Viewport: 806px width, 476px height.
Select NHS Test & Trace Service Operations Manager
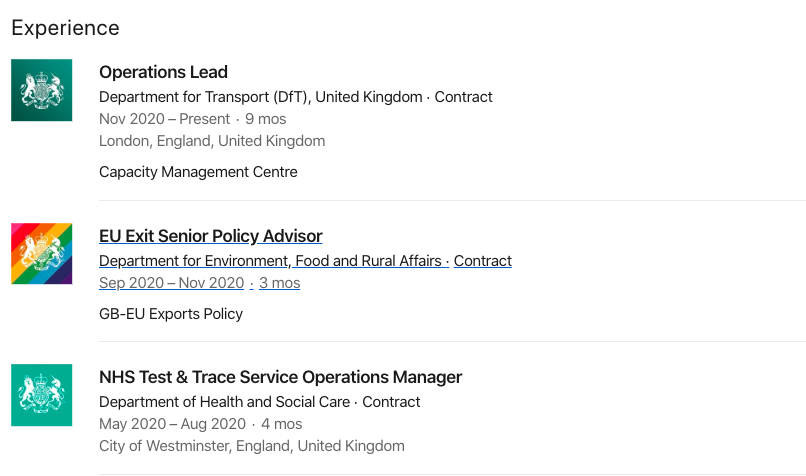tap(281, 377)
